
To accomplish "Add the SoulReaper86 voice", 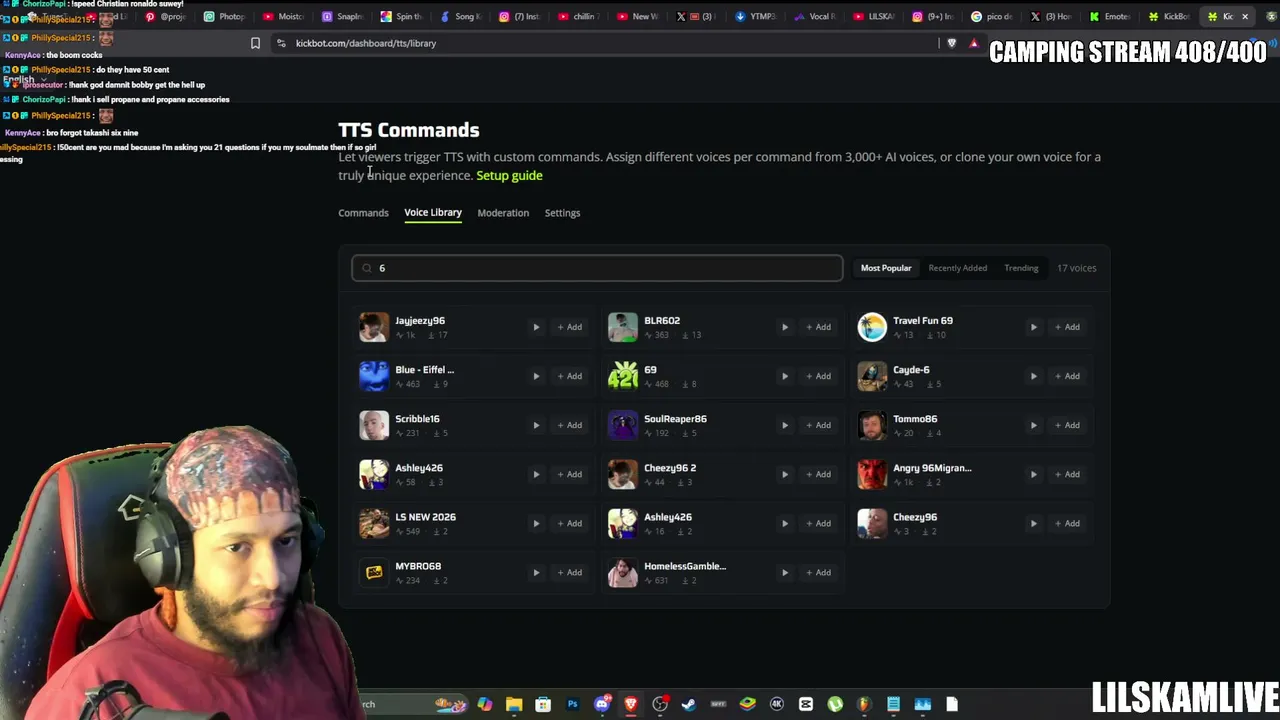I will [x=818, y=425].
